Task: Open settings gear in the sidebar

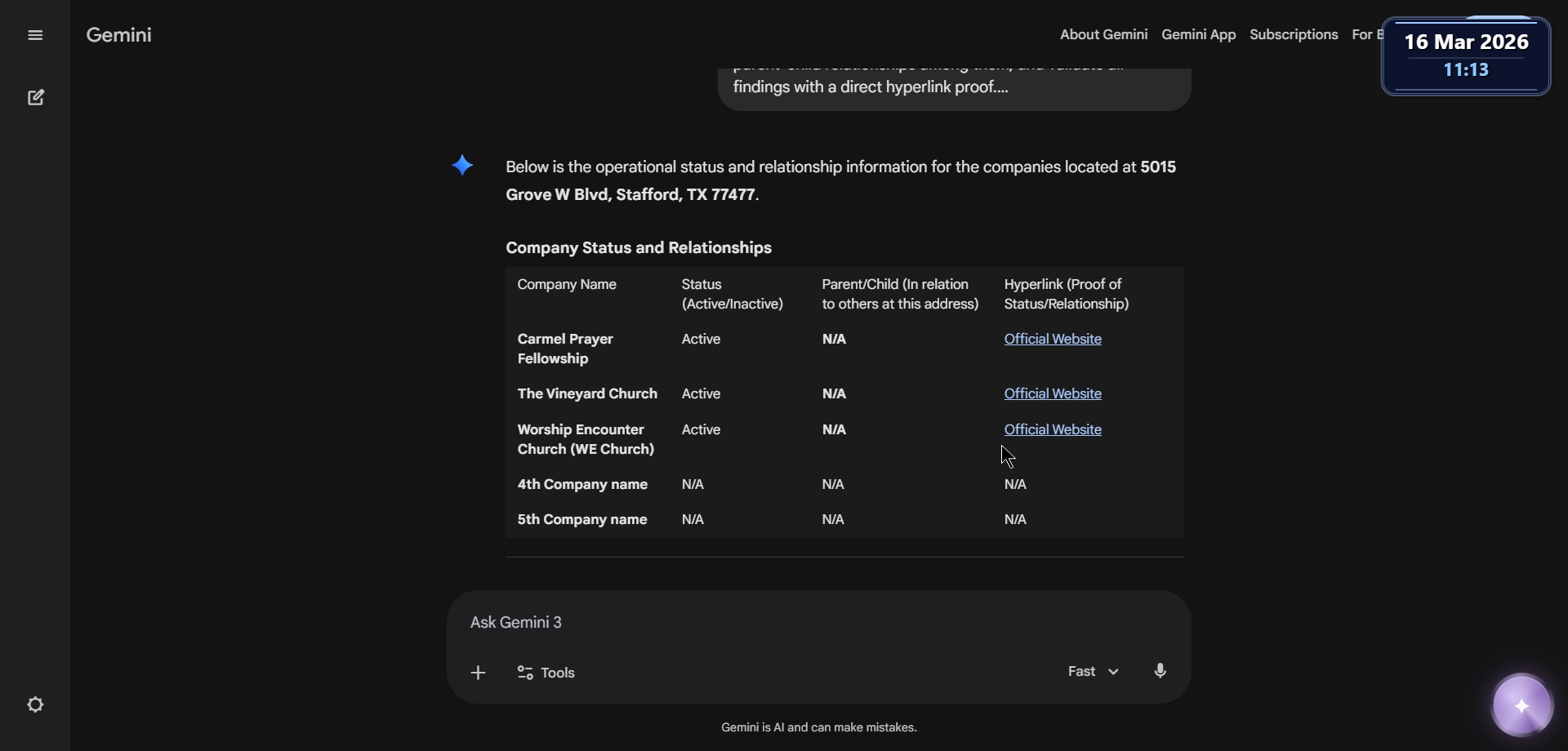Action: pyautogui.click(x=36, y=704)
